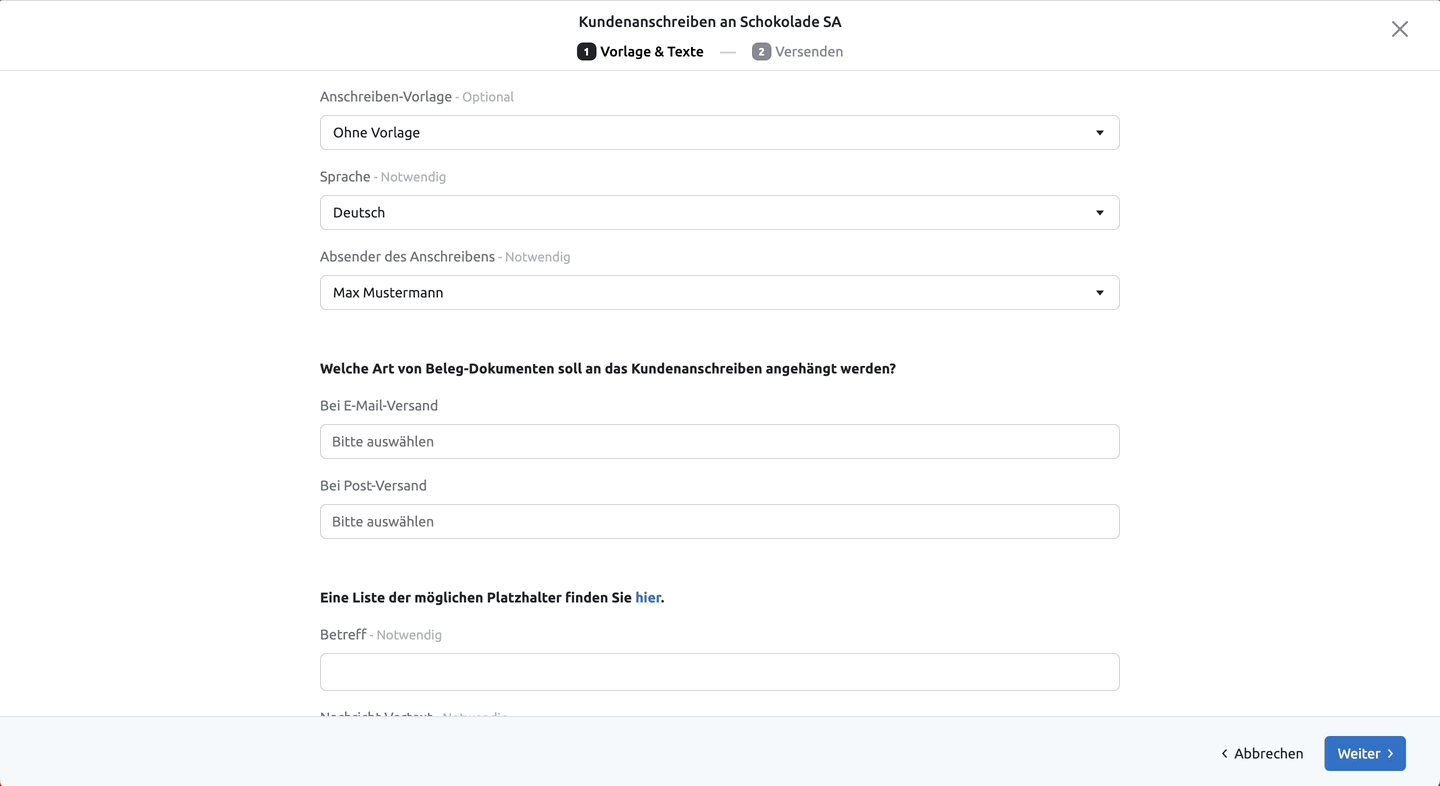Viewport: 1440px width, 786px height.
Task: Focus the Betreff input field
Action: click(719, 671)
